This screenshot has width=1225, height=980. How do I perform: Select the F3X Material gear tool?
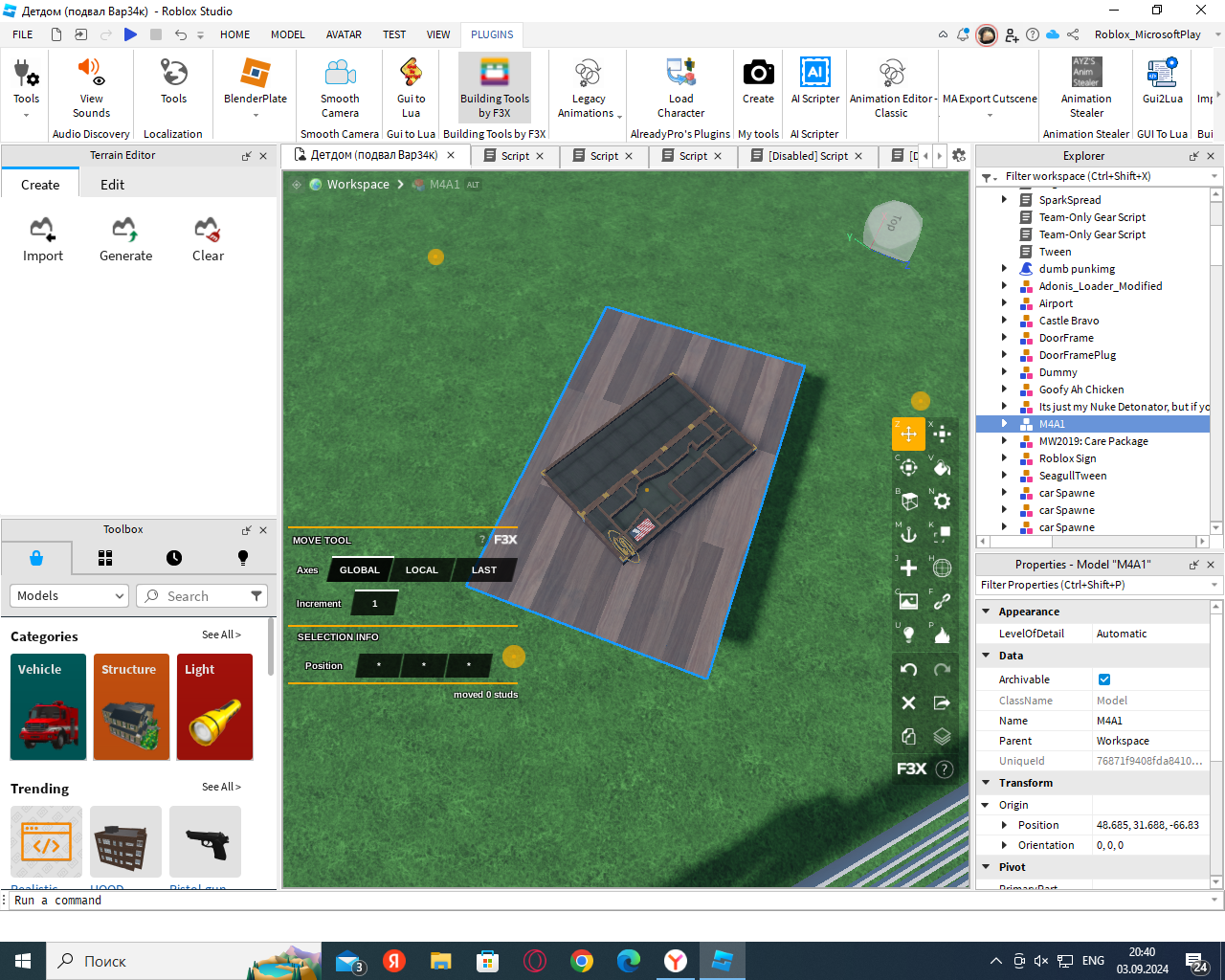[x=942, y=501]
